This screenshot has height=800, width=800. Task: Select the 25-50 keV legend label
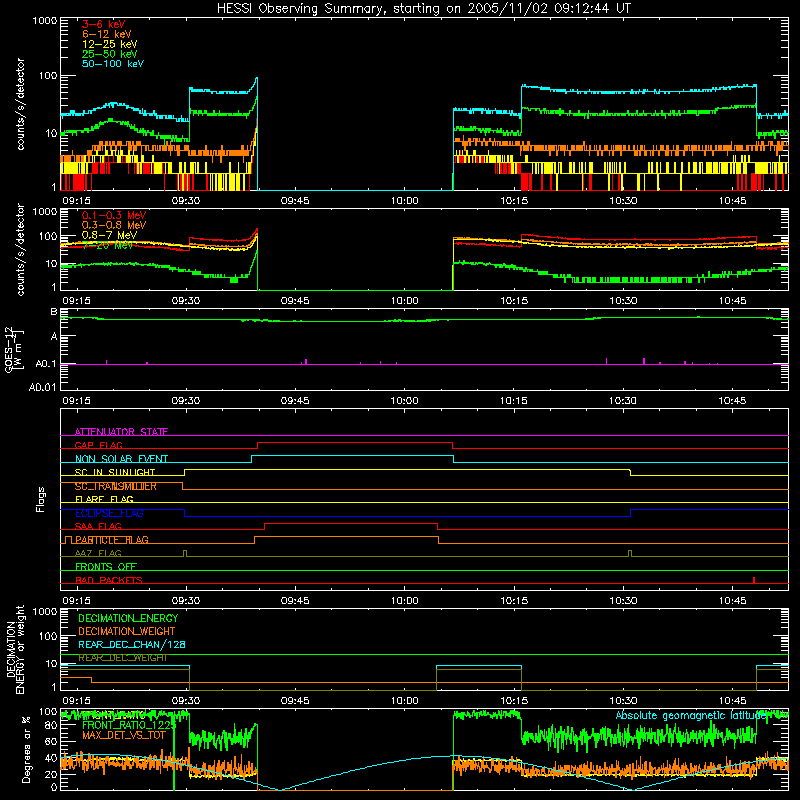pos(109,54)
